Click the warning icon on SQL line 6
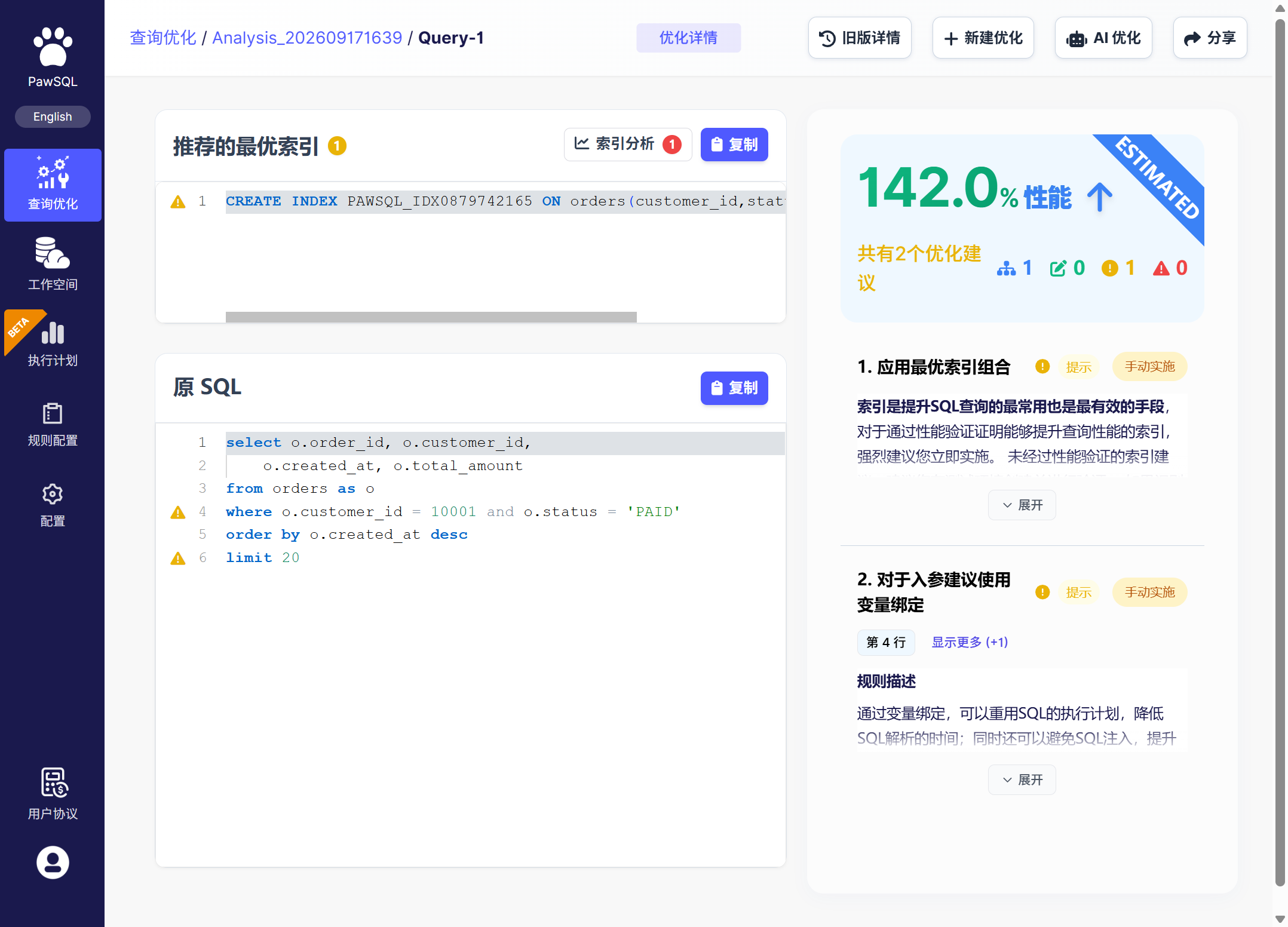 (x=178, y=558)
